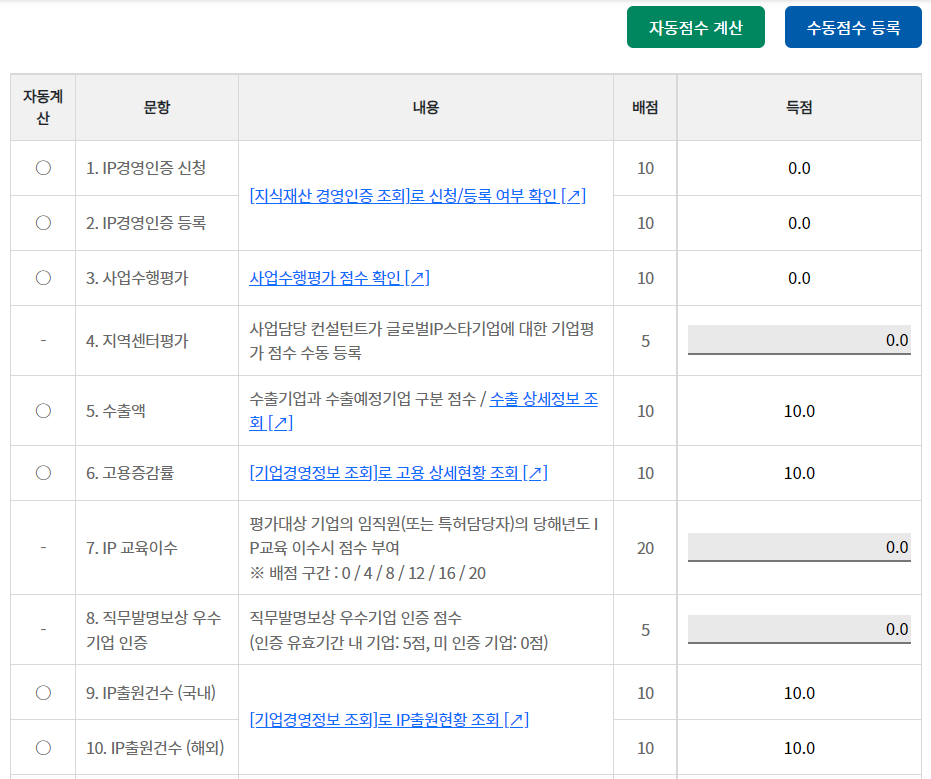
Task: Select radio button for 3. 사업수행평가
Action: pyautogui.click(x=43, y=278)
